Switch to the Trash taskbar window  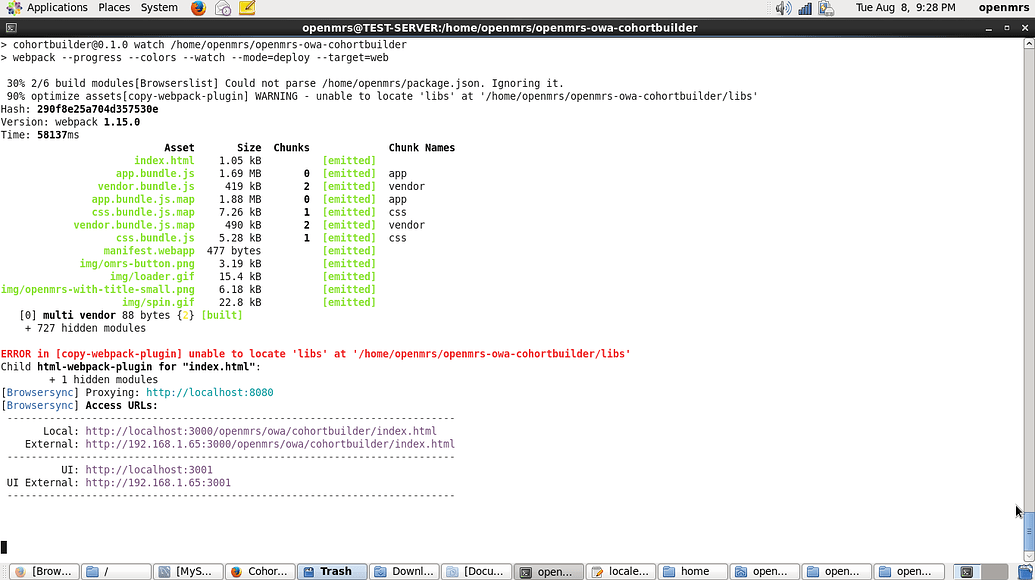[x=332, y=571]
